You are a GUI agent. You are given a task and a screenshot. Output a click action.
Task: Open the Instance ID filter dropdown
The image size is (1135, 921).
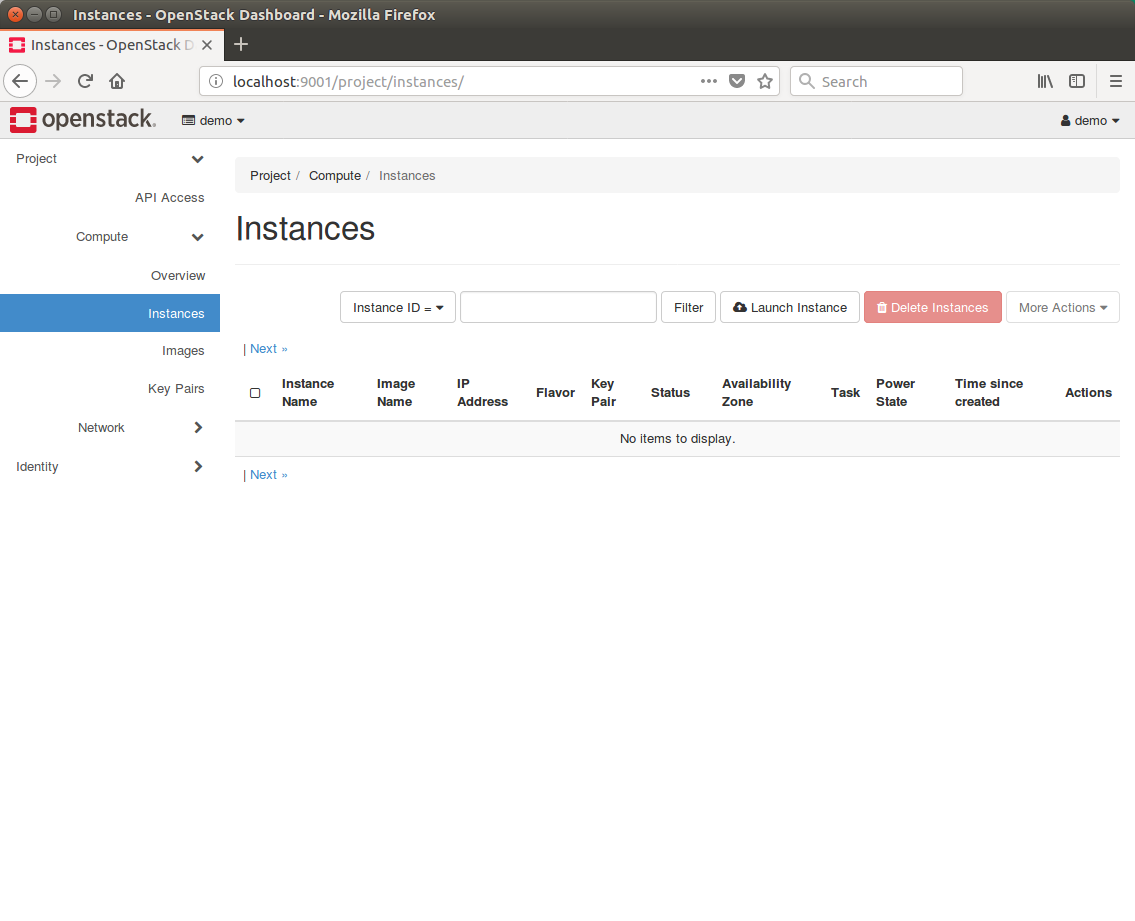(x=397, y=308)
